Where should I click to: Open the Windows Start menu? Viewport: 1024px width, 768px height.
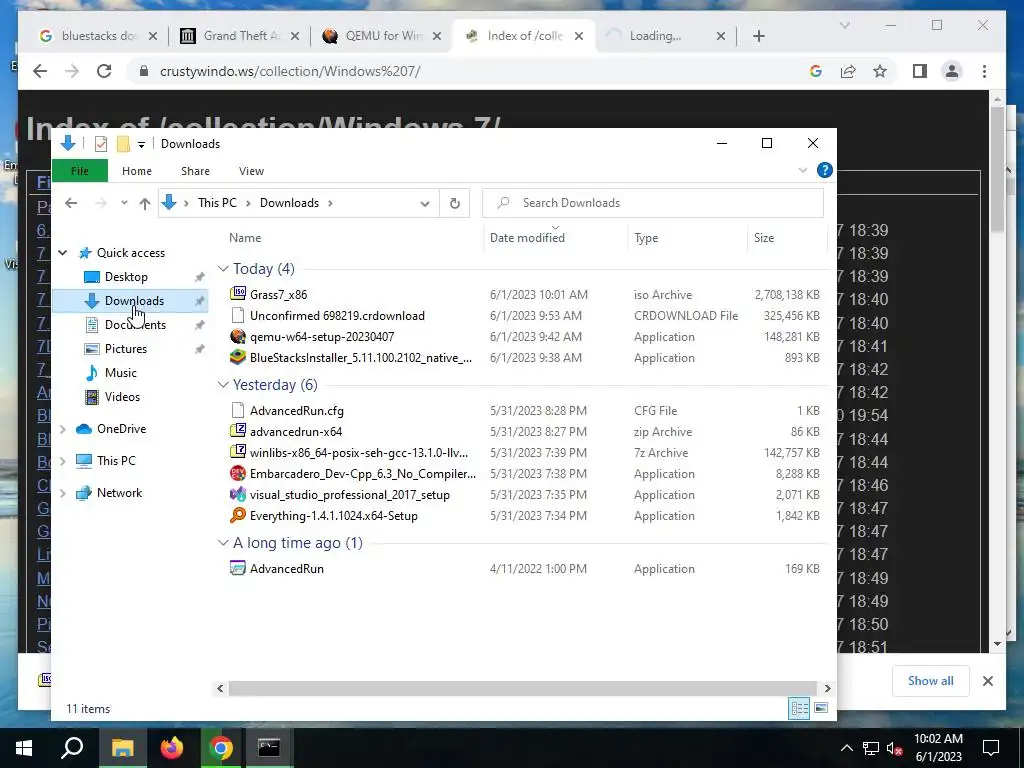coord(24,747)
